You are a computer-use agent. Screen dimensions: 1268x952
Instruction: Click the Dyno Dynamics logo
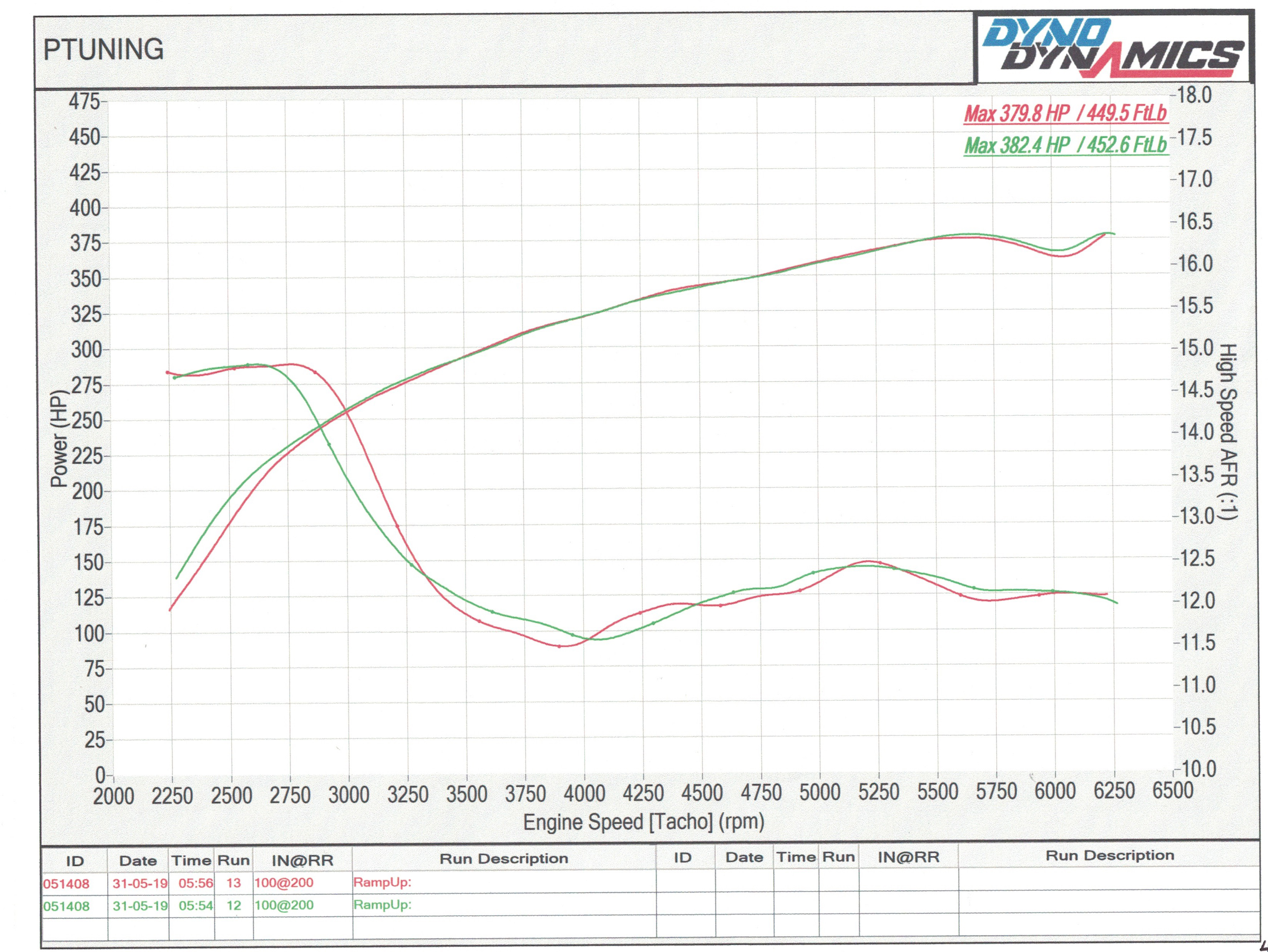[x=1112, y=48]
